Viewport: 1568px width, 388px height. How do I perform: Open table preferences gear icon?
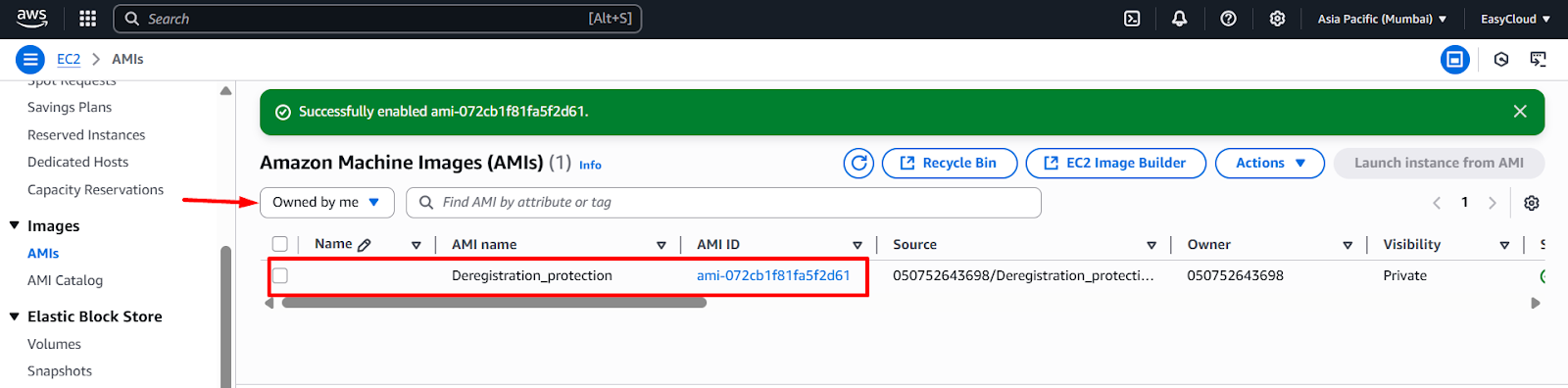1532,203
